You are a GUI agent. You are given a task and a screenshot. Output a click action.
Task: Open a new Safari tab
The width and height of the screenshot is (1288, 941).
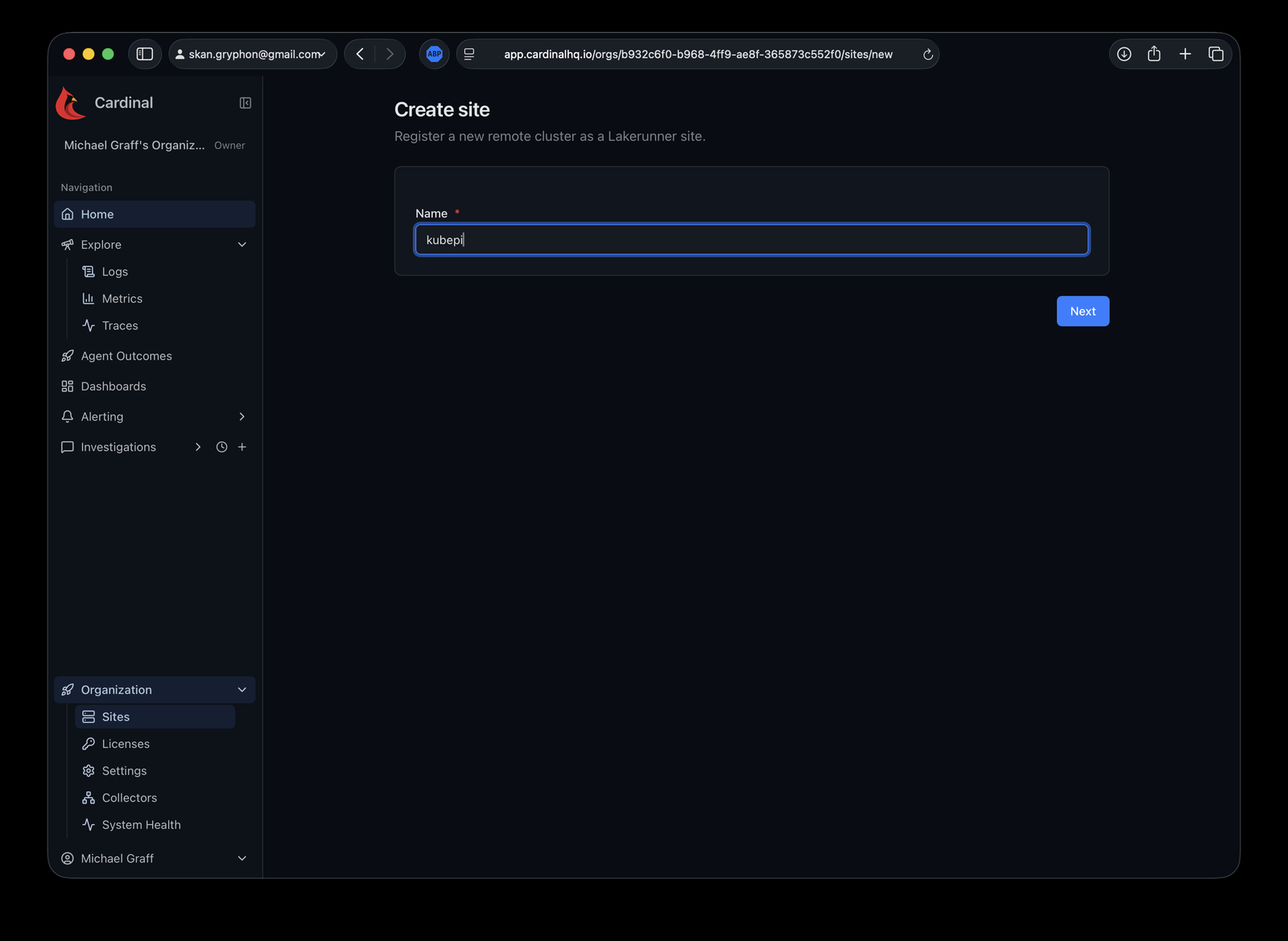(x=1185, y=54)
